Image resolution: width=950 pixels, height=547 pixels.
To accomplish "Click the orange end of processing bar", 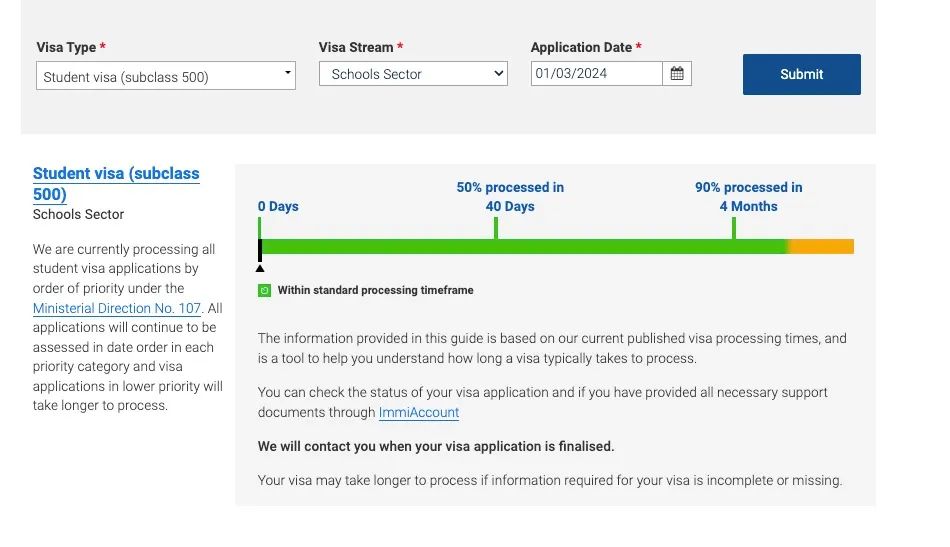I will [822, 247].
